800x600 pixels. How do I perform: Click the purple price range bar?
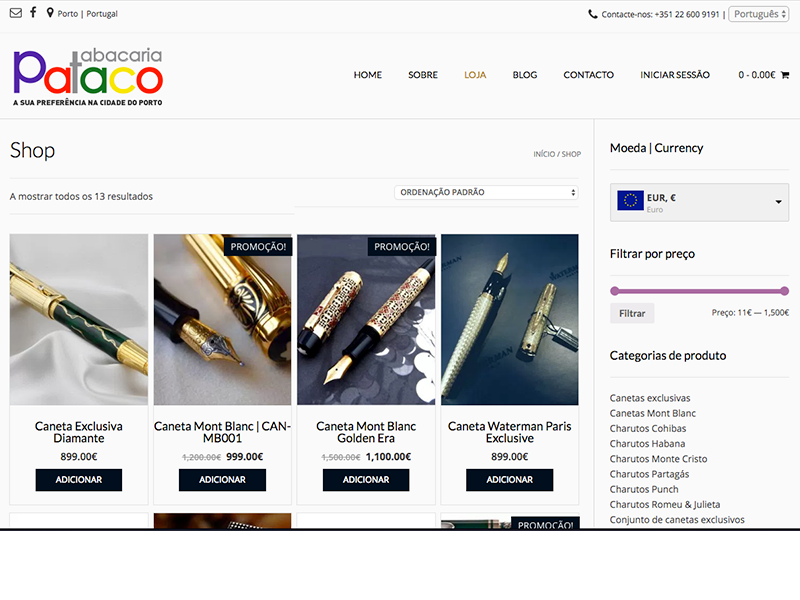pos(699,291)
